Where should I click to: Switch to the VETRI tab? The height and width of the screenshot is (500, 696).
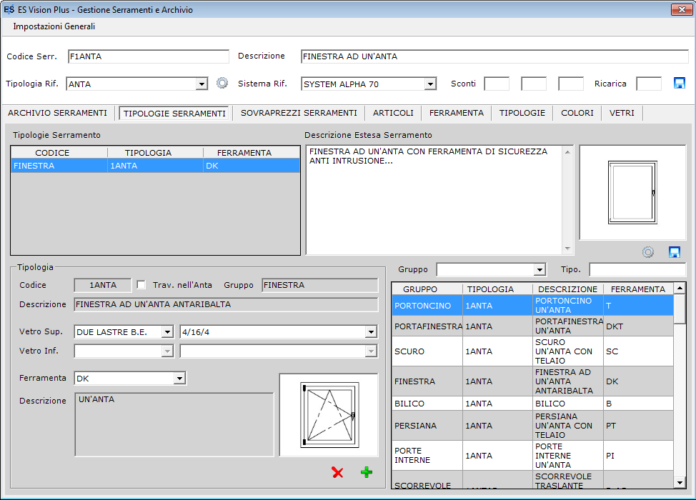(621, 113)
